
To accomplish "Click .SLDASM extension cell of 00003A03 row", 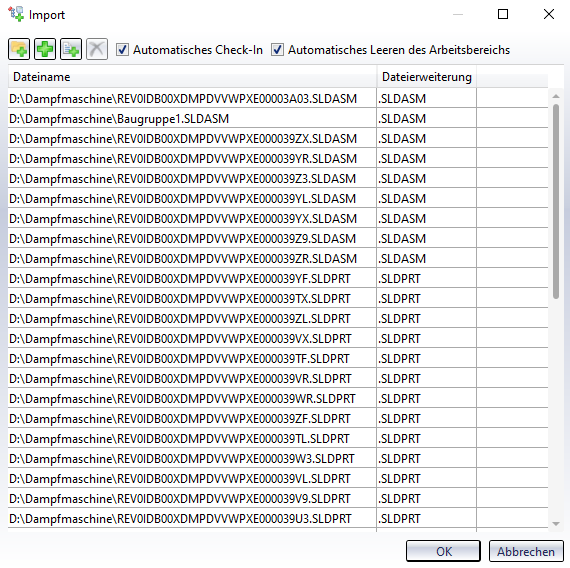I will point(426,99).
